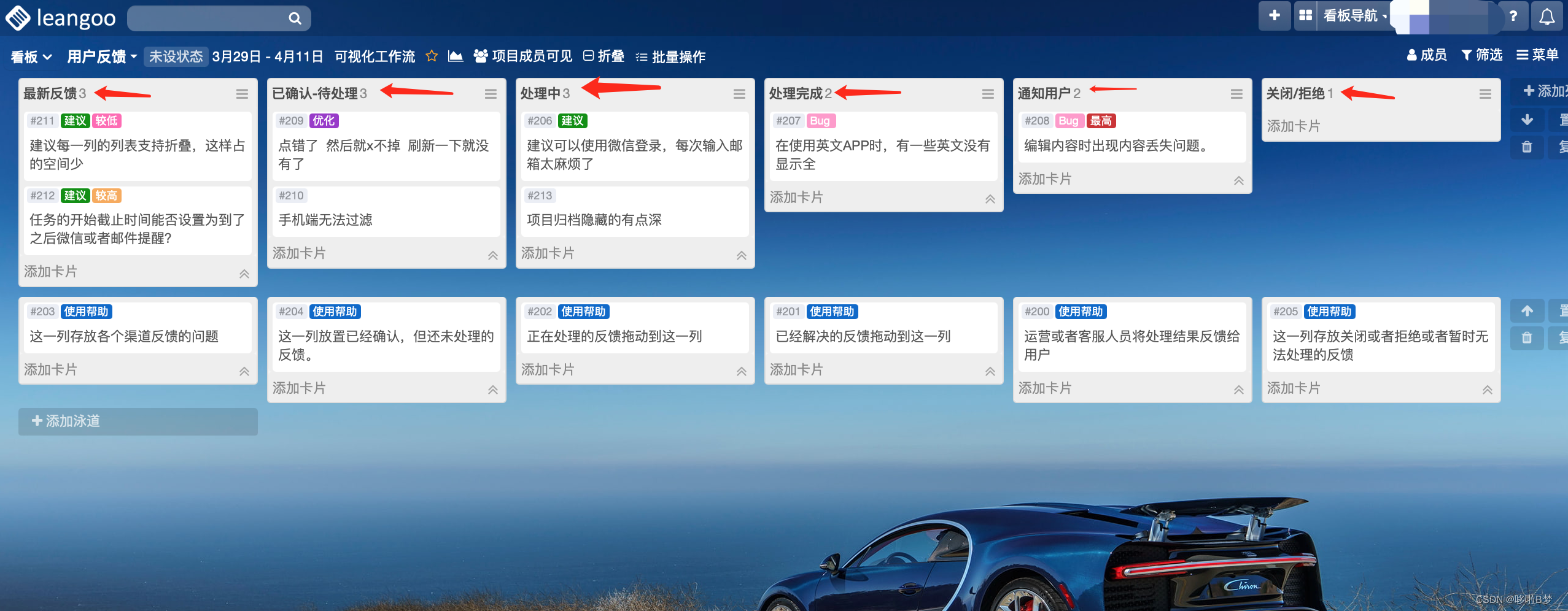Click the plus icon in top bar
The image size is (1568, 611).
(1275, 15)
